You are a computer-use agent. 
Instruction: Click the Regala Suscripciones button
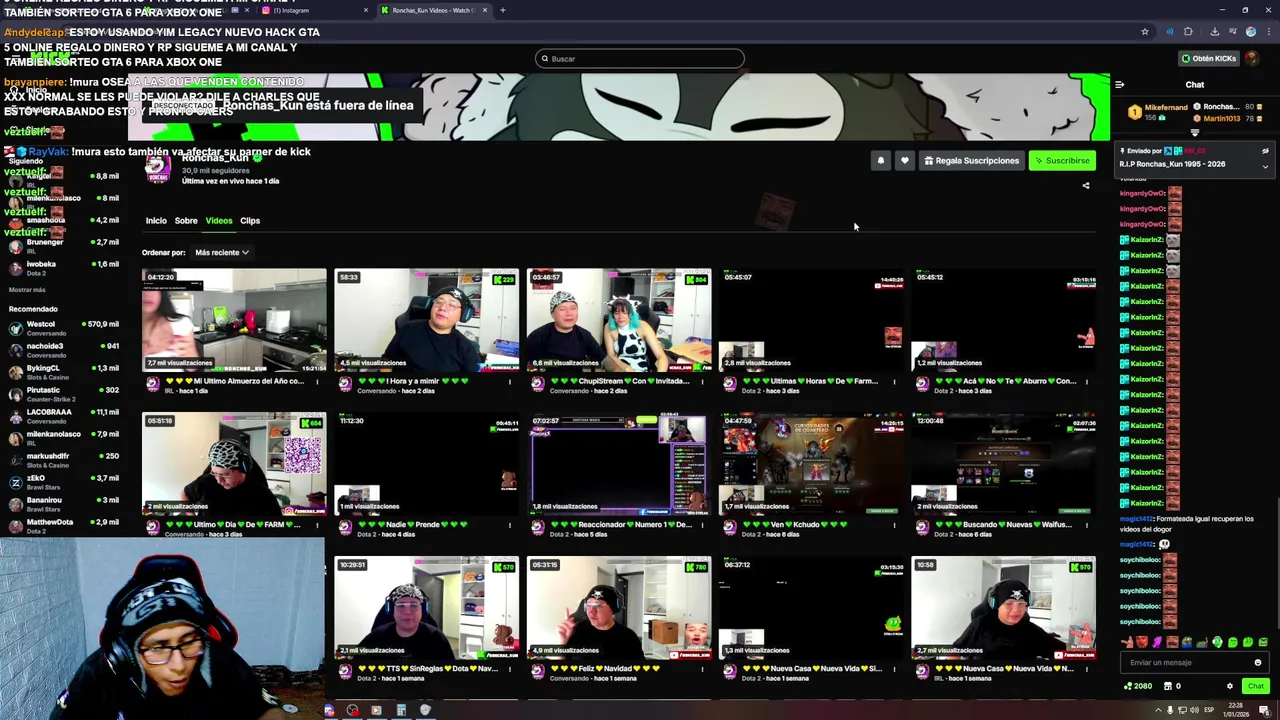pos(972,160)
